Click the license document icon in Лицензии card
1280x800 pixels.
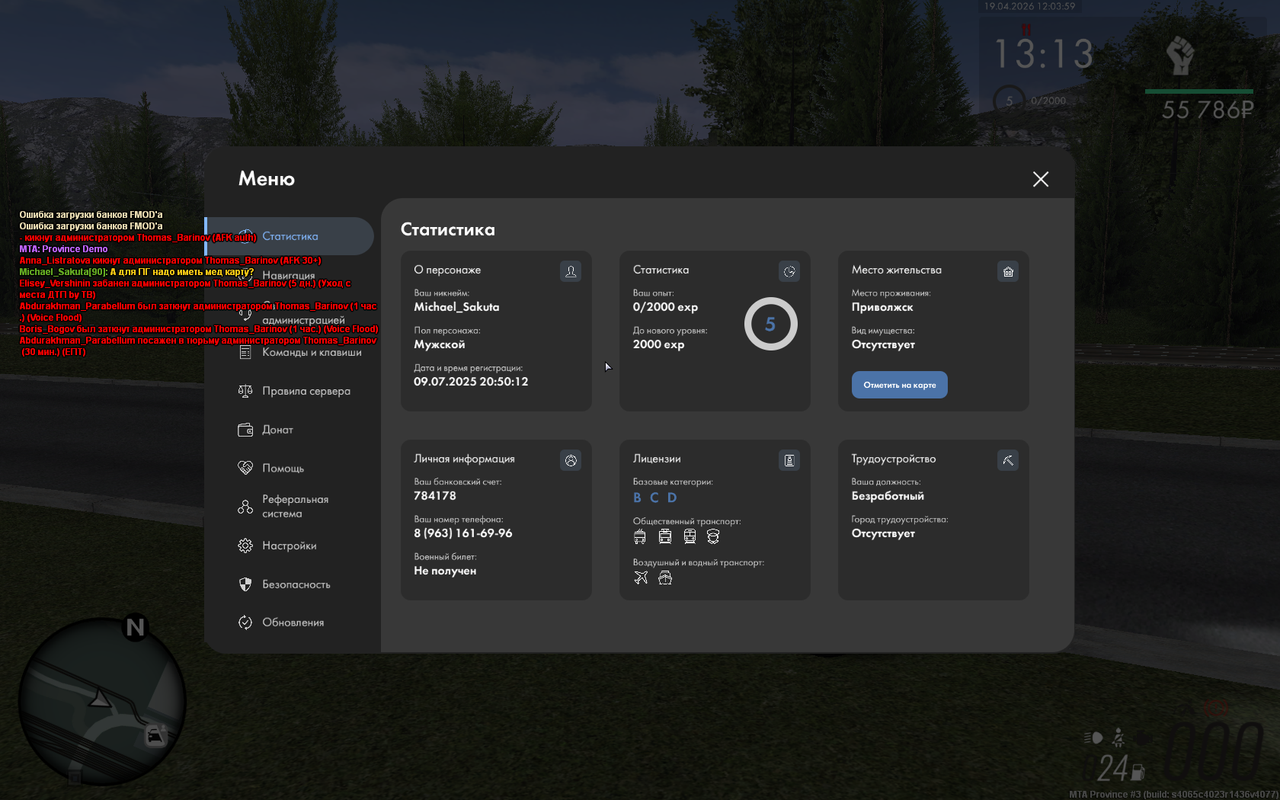(789, 460)
